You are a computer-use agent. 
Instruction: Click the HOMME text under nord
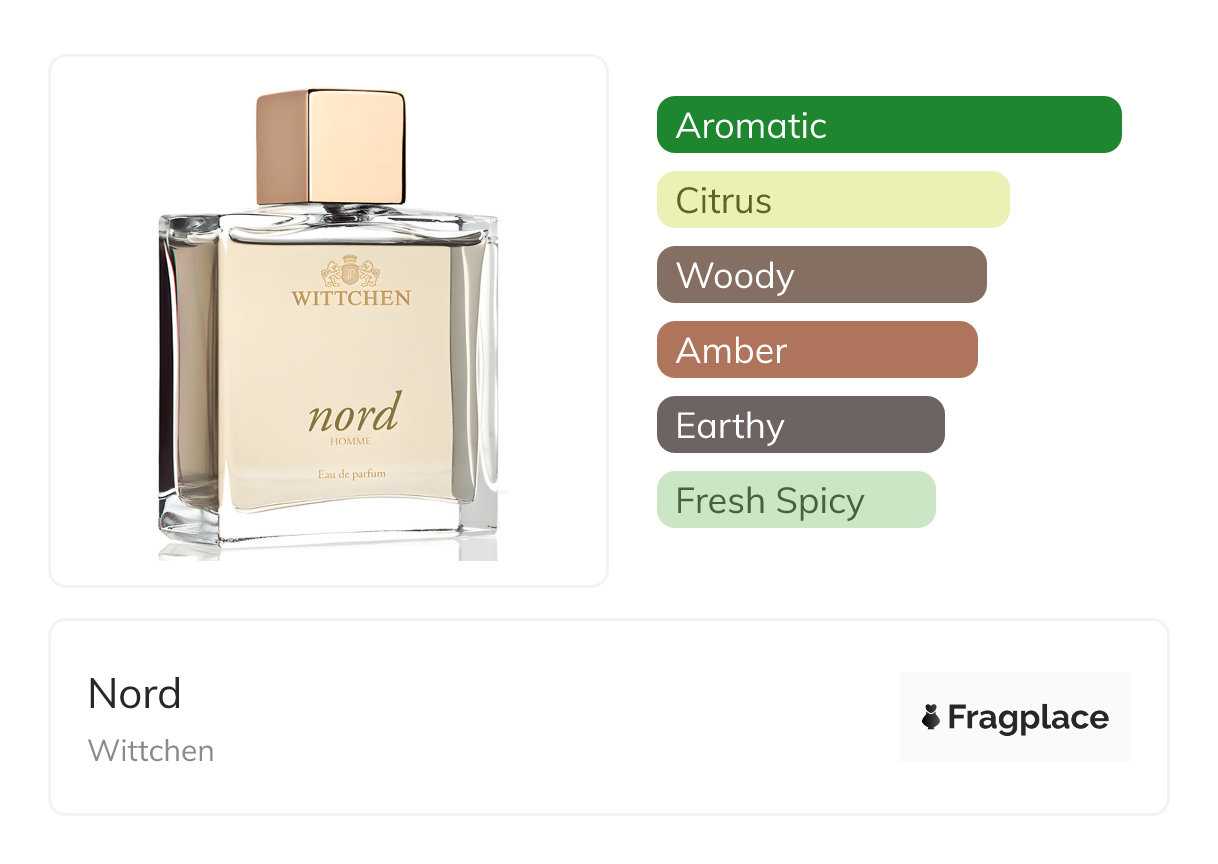351,442
